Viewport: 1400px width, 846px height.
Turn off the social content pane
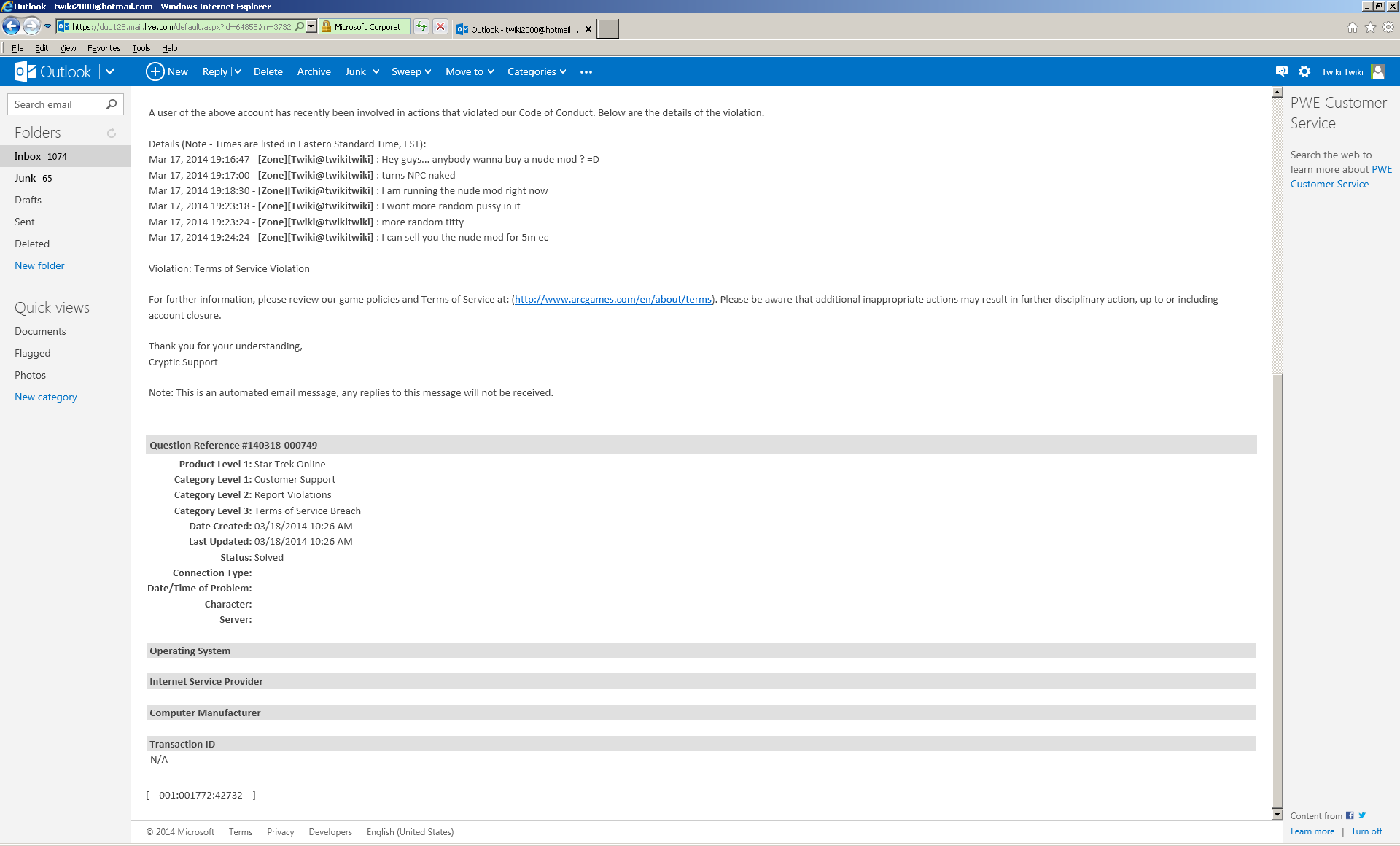point(1366,831)
